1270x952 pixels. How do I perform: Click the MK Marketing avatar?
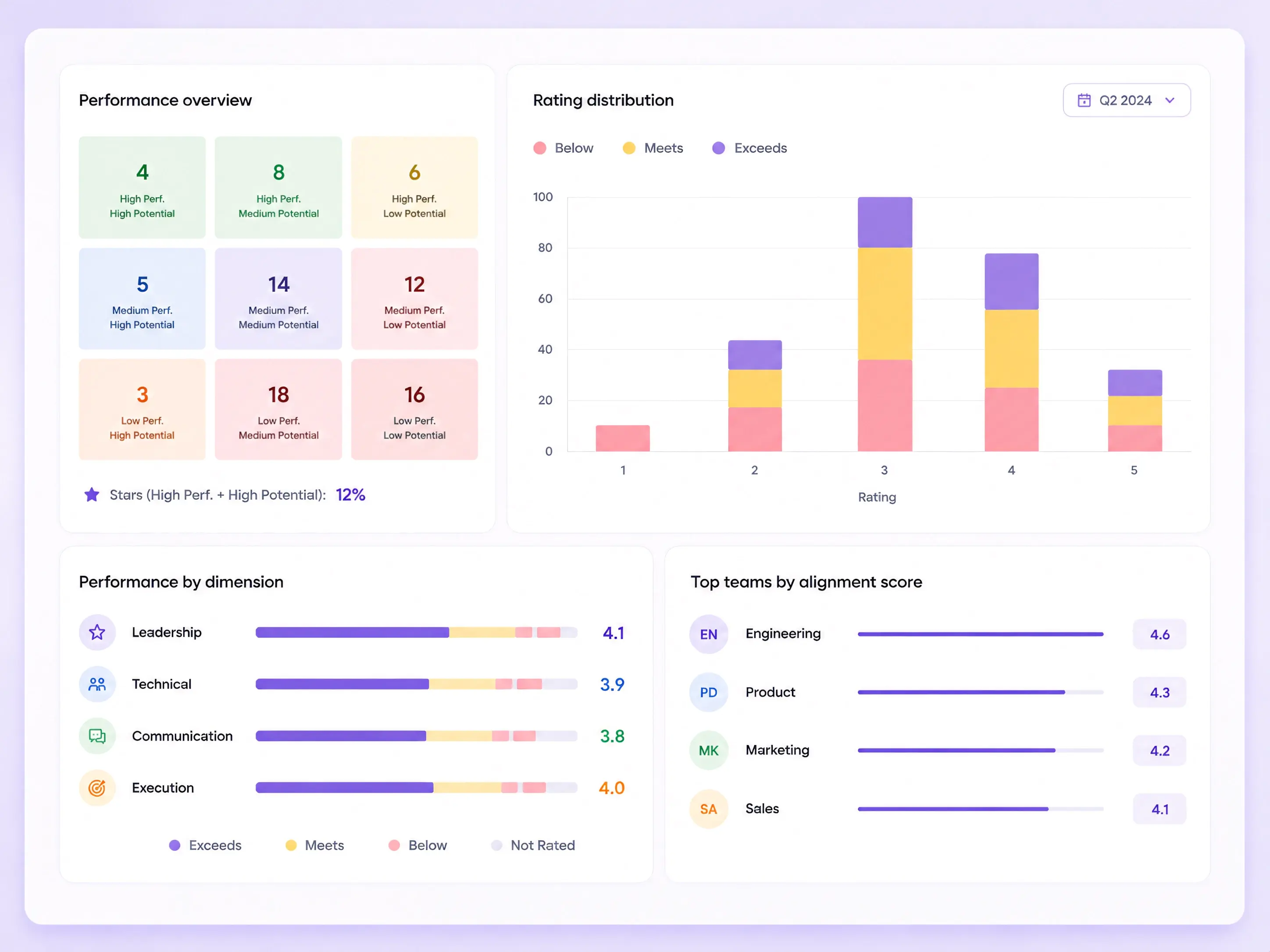point(709,750)
